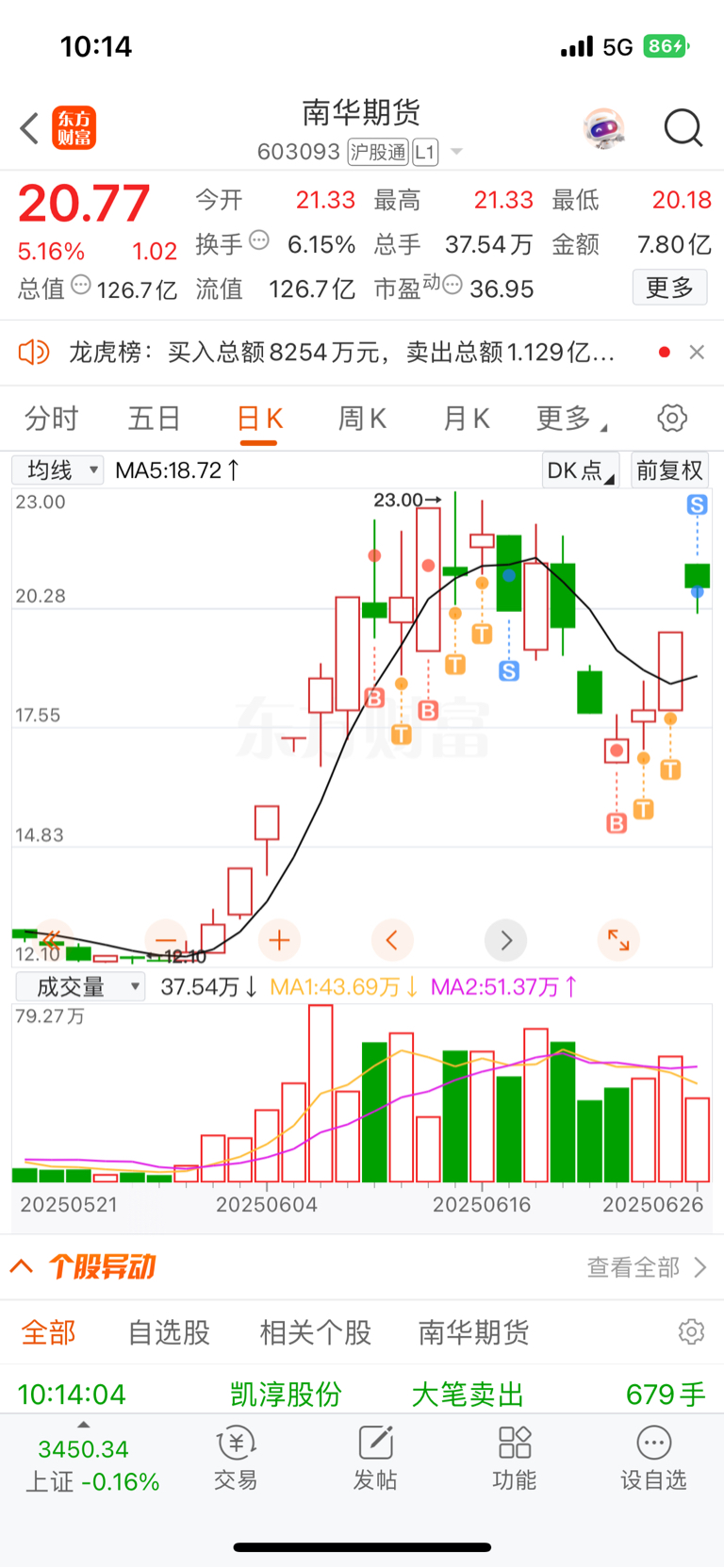This screenshot has width=724, height=1568.
Task: Move chart left with orange chevron
Action: point(392,940)
